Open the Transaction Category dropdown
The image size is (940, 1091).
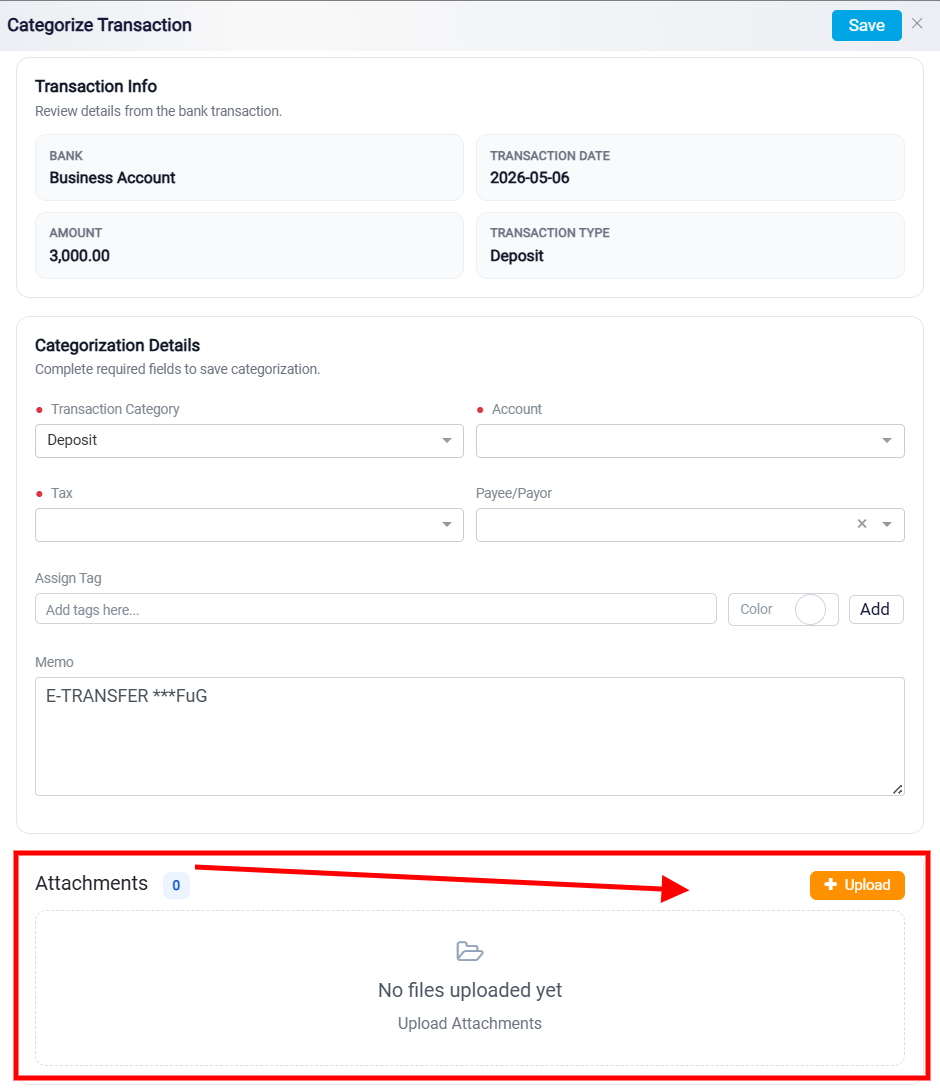coord(249,440)
